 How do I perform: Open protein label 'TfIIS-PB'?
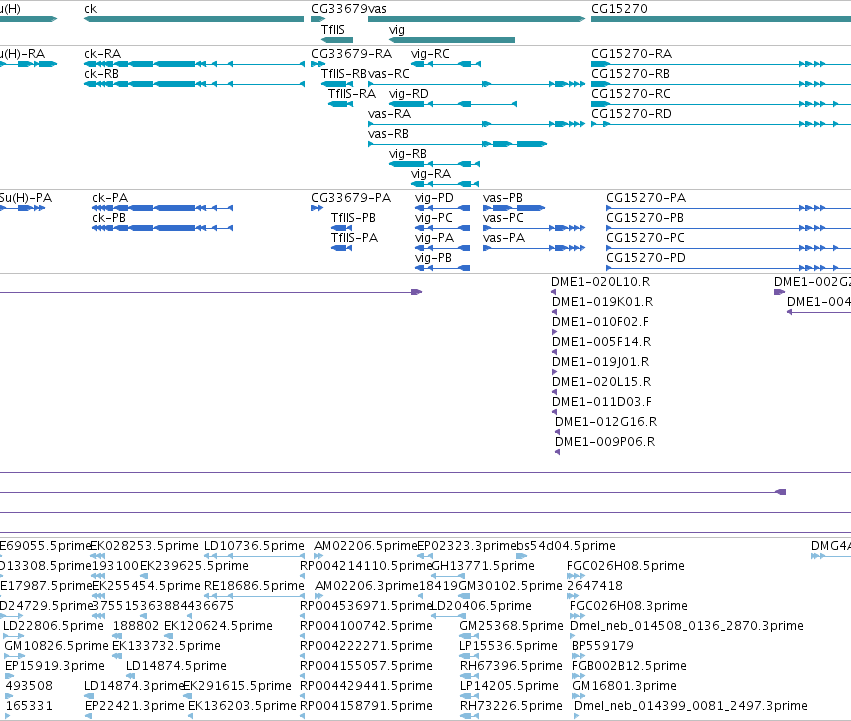(x=353, y=218)
